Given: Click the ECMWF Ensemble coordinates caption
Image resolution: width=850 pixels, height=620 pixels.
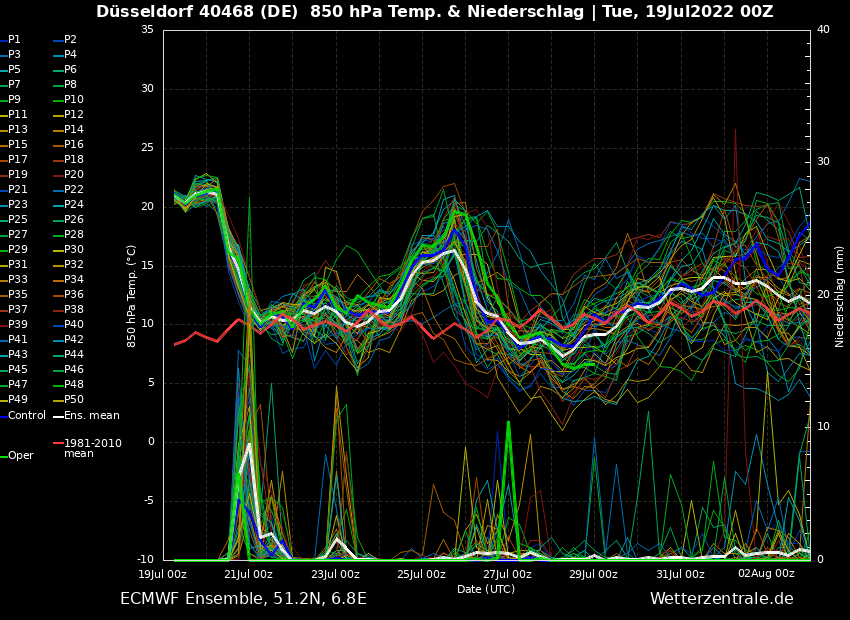Looking at the screenshot, I should (243, 598).
